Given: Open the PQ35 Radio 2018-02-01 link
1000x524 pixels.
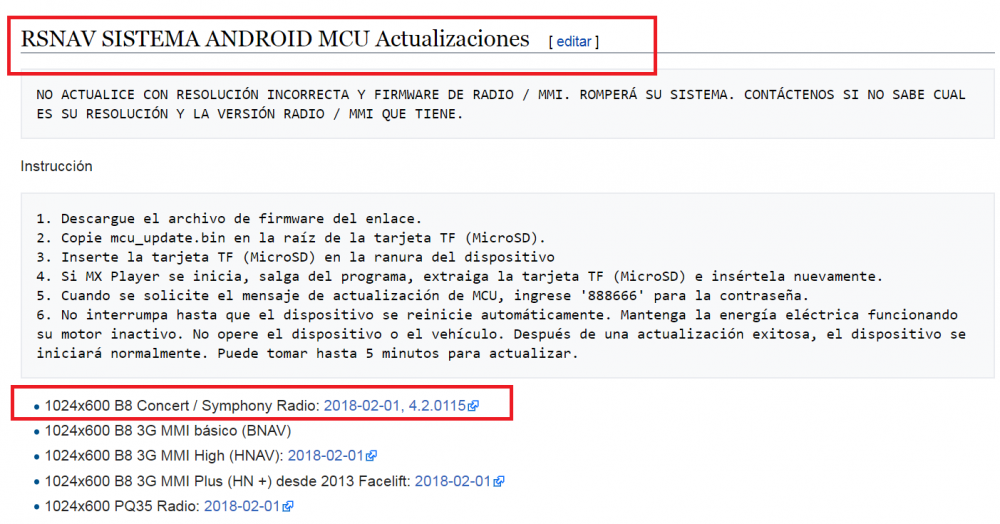Looking at the screenshot, I should (242, 506).
